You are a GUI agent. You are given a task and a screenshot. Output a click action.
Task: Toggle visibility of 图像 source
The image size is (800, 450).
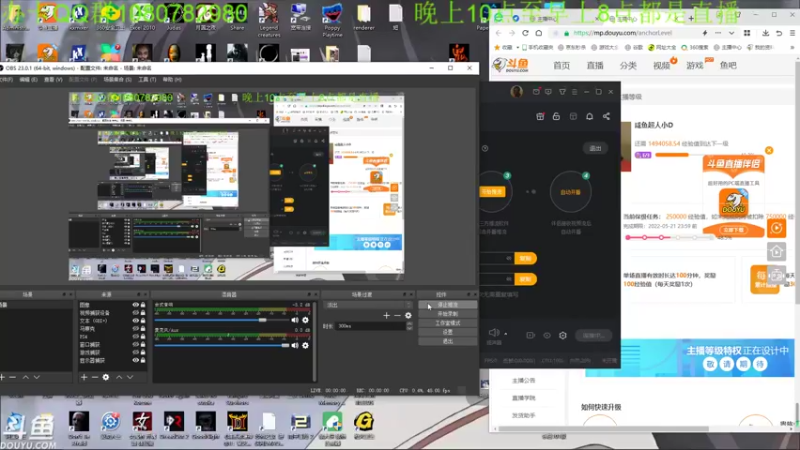pyautogui.click(x=135, y=305)
